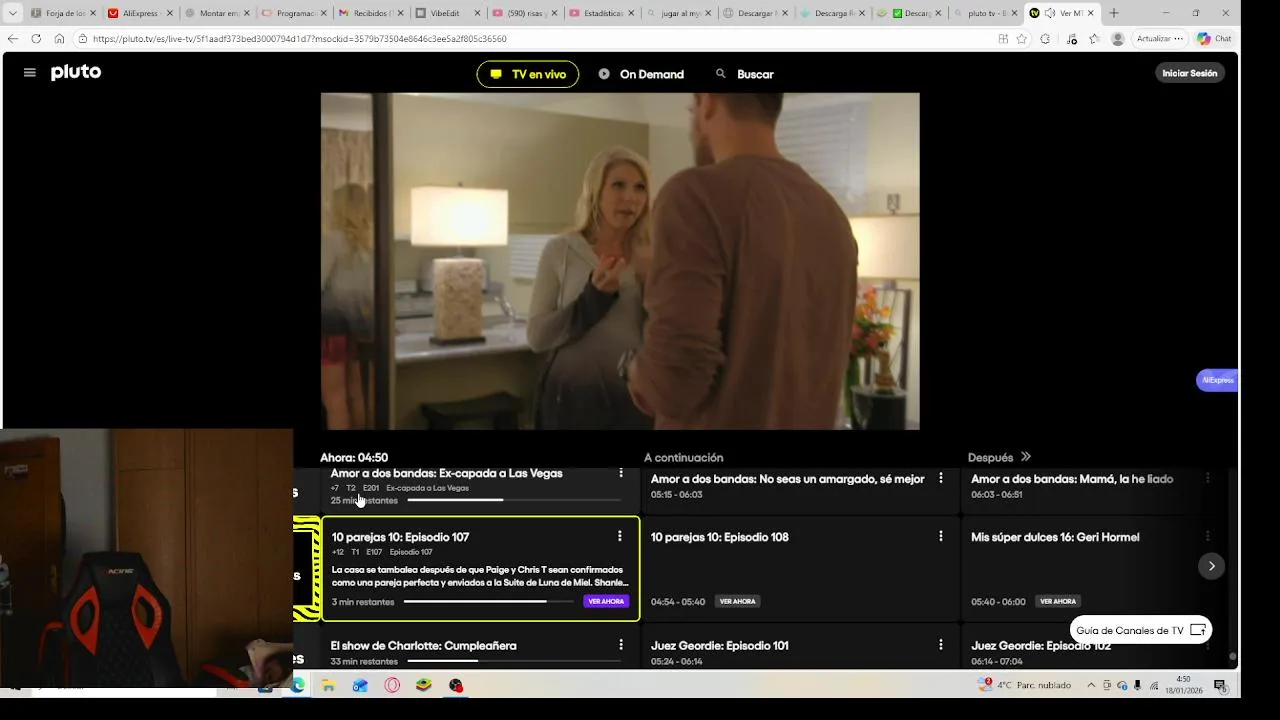The height and width of the screenshot is (720, 1280).
Task: Mute the audio on Ver MTV tab
Action: pyautogui.click(x=1049, y=13)
